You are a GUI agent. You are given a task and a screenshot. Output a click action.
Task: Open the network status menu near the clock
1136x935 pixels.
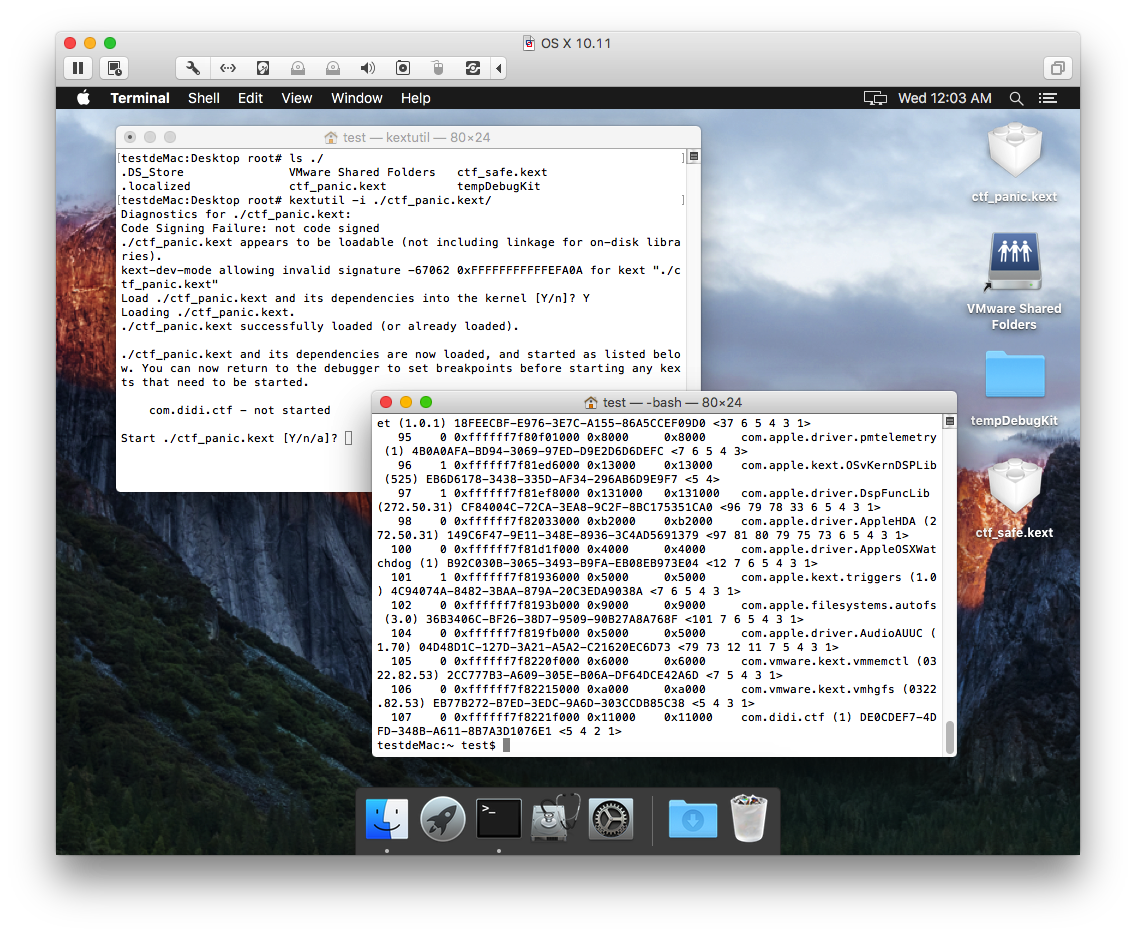click(875, 98)
